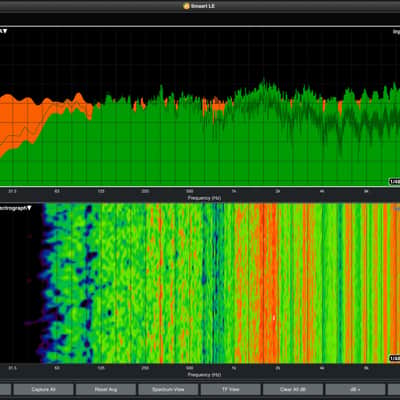Viewport: 400px width, 400px height.
Task: Click the partially visible button left of Capture All
Action: [5, 389]
